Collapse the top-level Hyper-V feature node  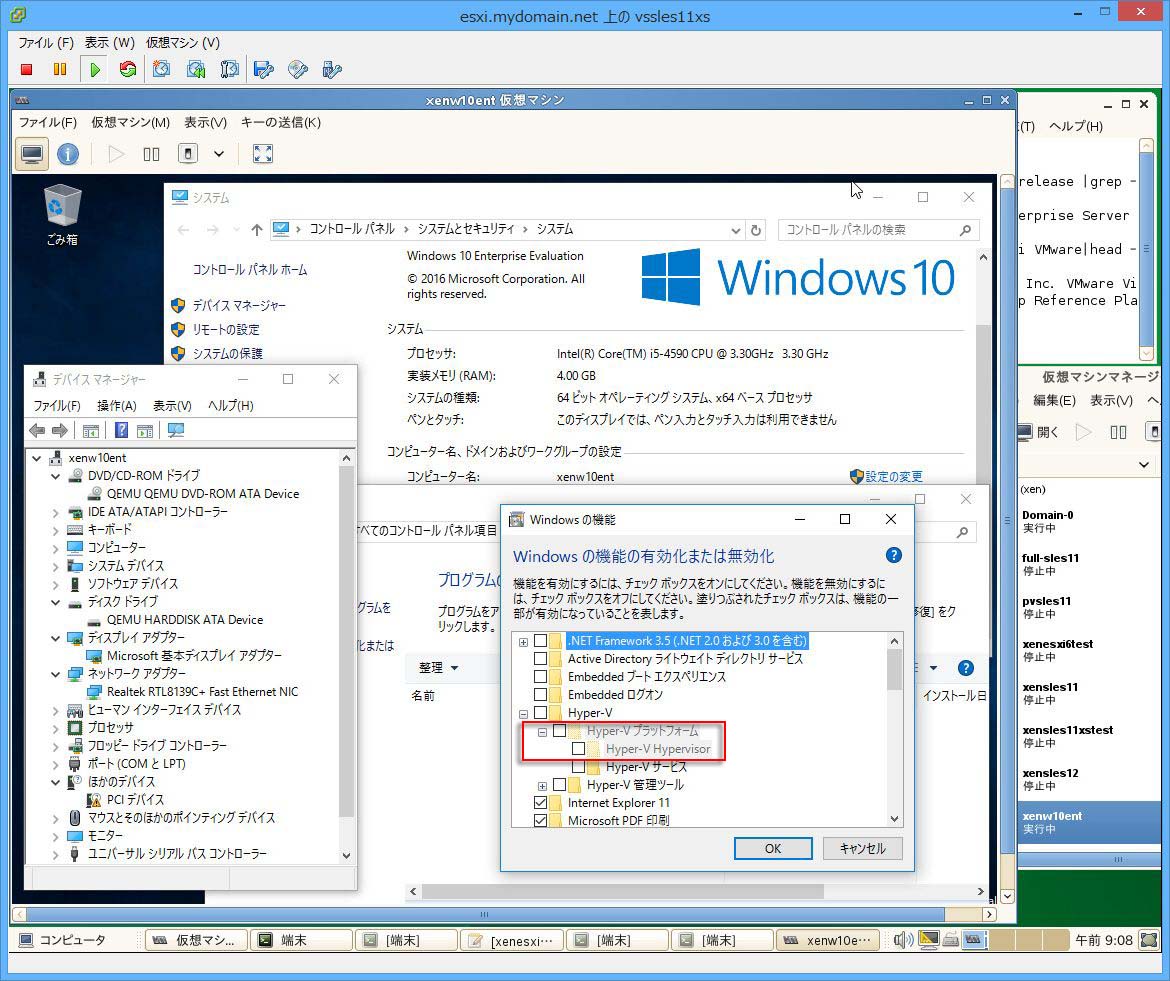(523, 713)
